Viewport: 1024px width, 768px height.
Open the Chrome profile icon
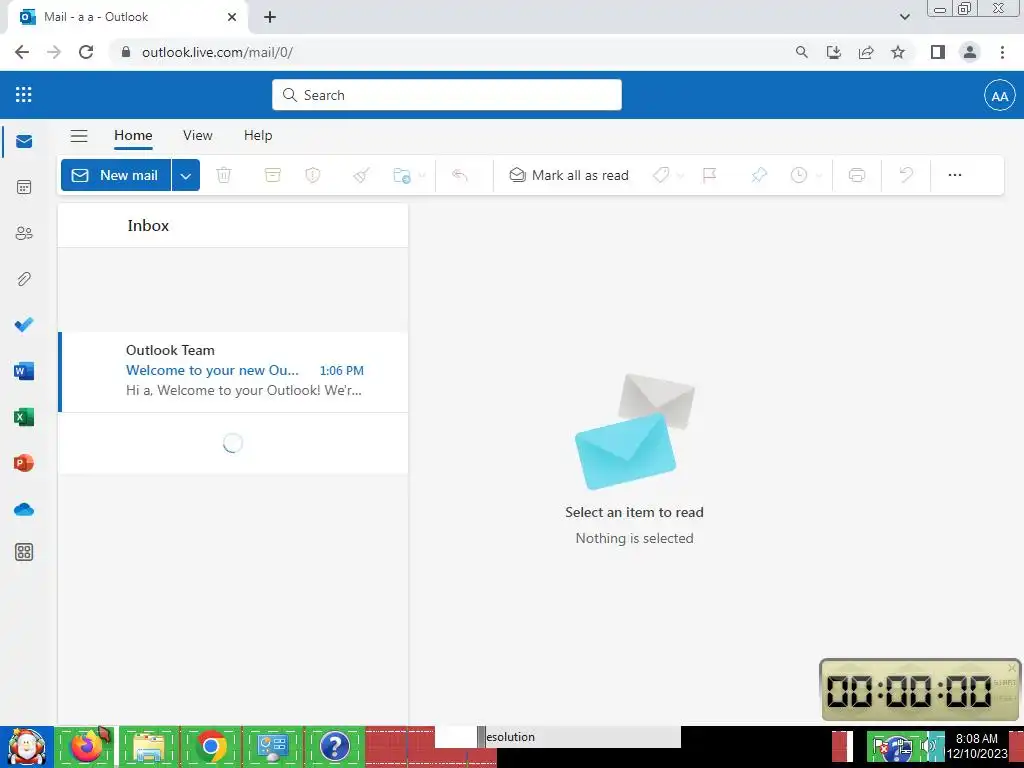coord(970,52)
